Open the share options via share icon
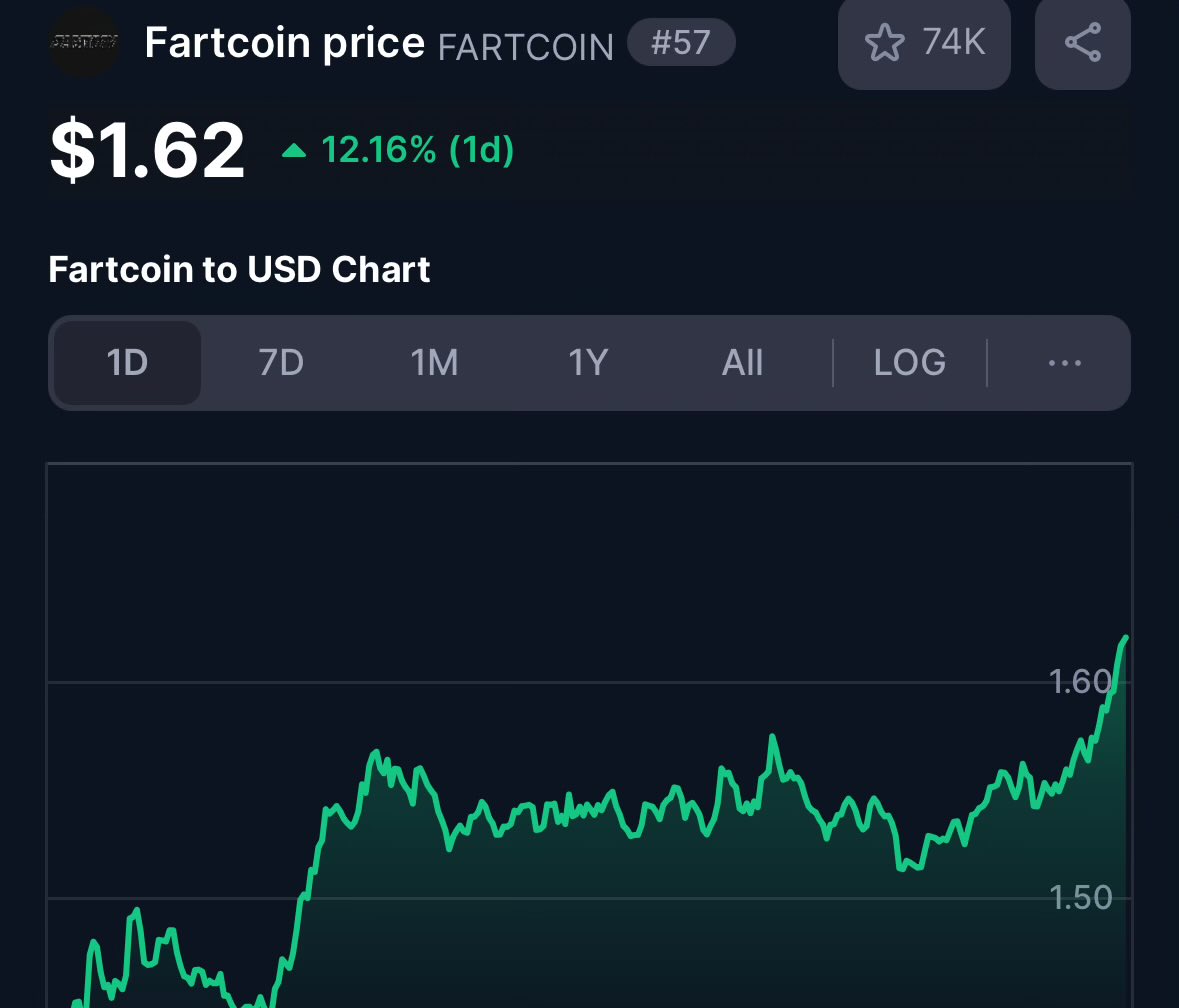 [x=1082, y=43]
